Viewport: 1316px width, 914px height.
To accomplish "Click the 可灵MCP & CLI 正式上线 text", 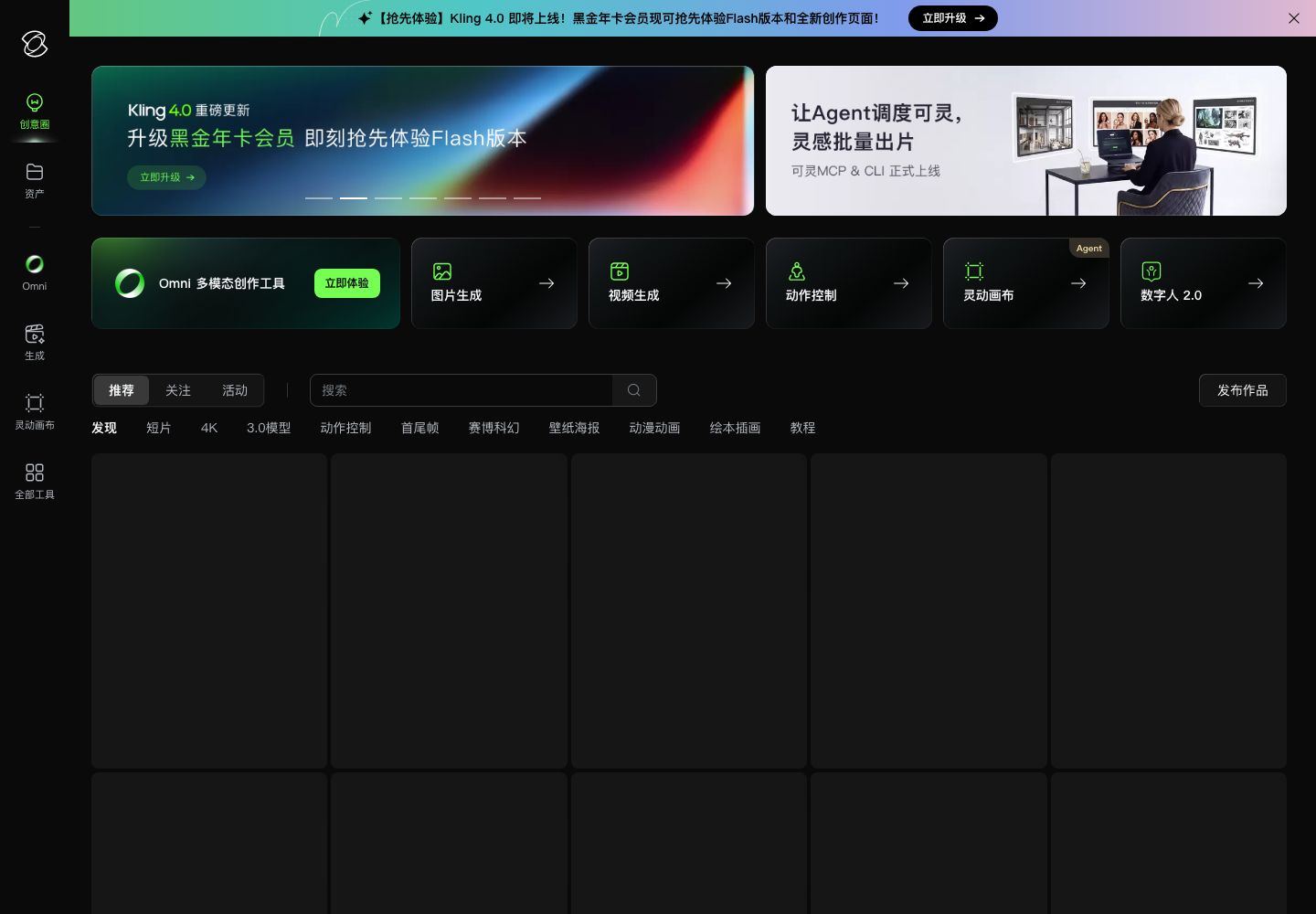I will [865, 171].
